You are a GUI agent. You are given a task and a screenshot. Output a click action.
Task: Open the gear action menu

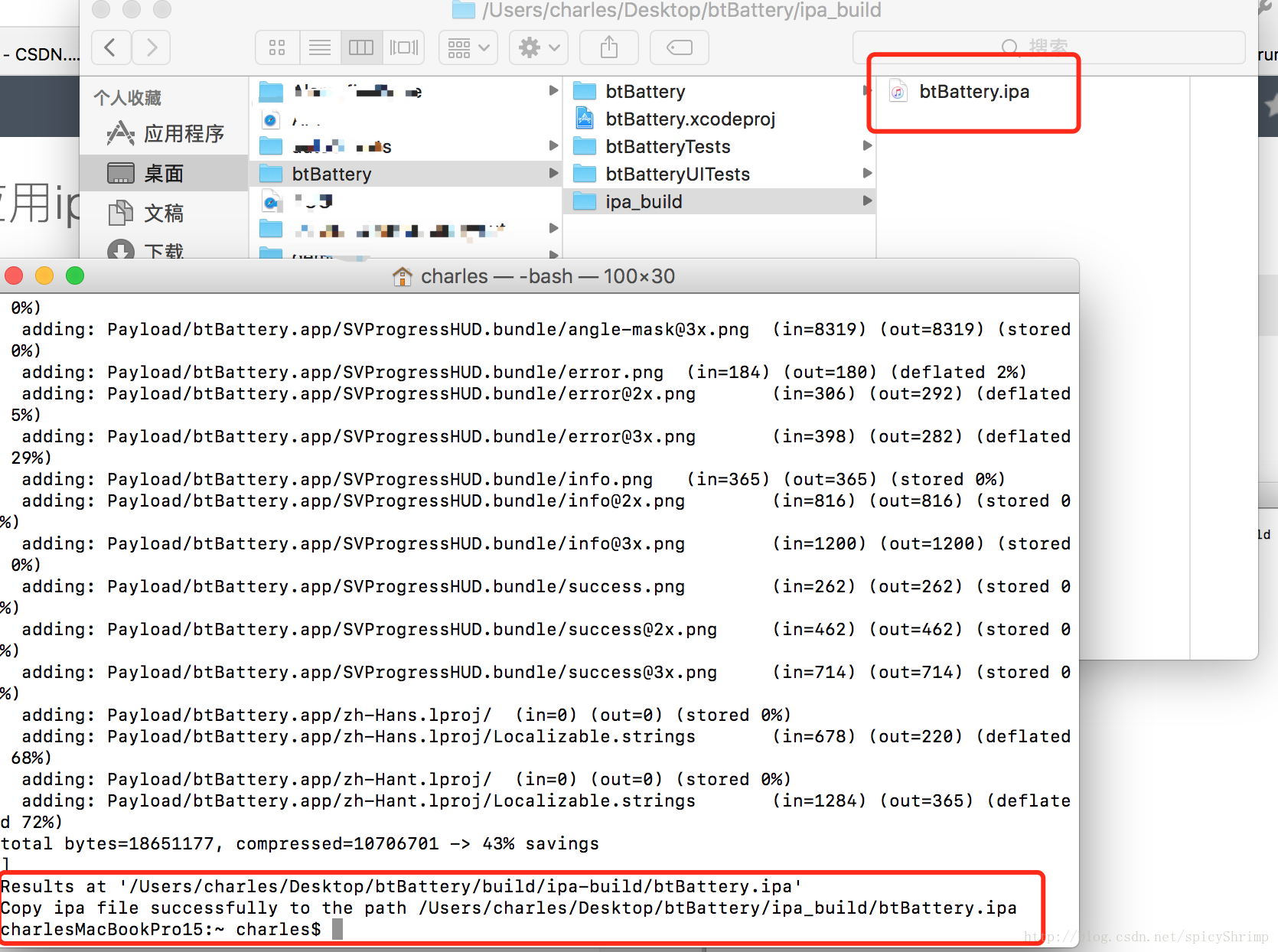point(539,47)
